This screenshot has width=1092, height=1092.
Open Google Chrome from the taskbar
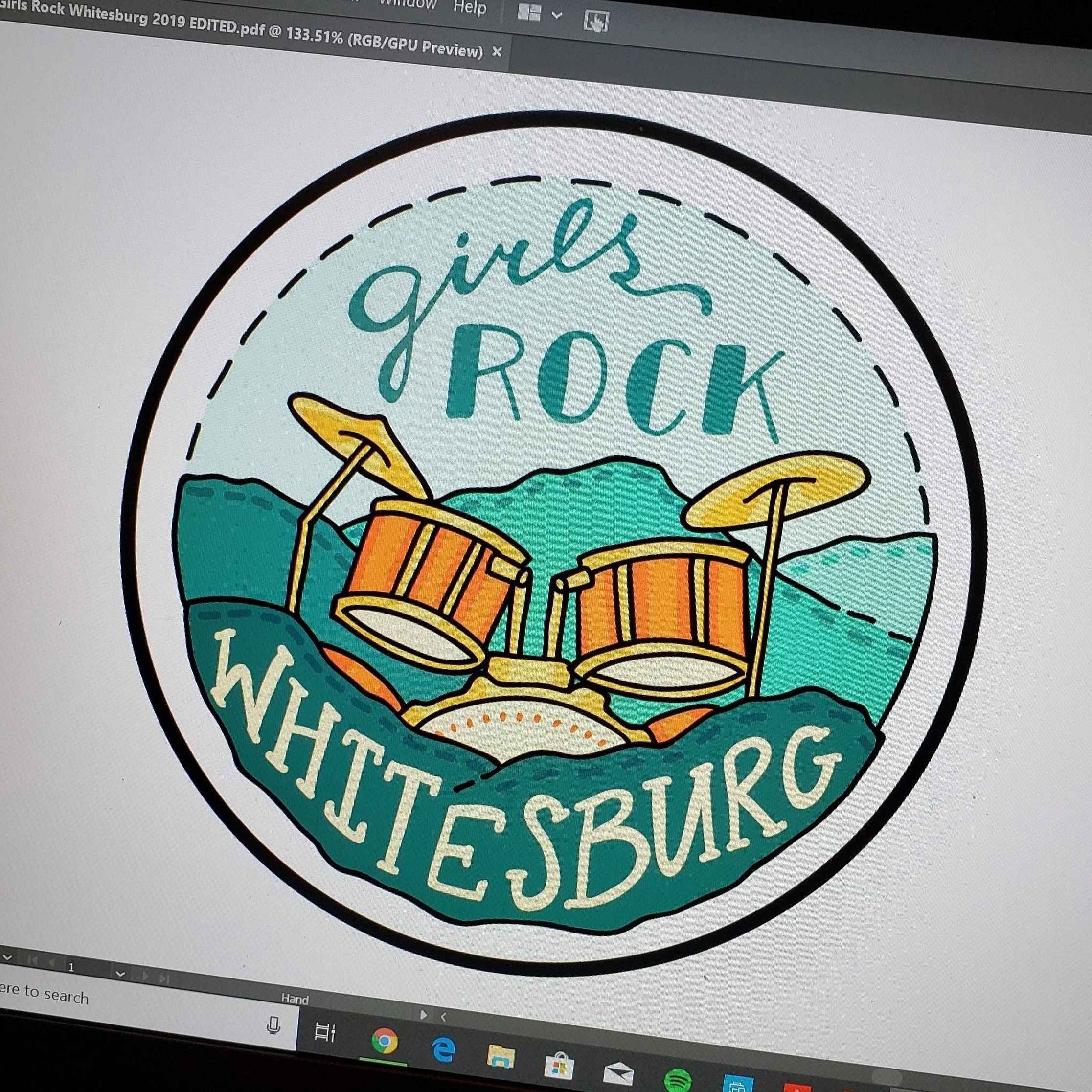385,1041
